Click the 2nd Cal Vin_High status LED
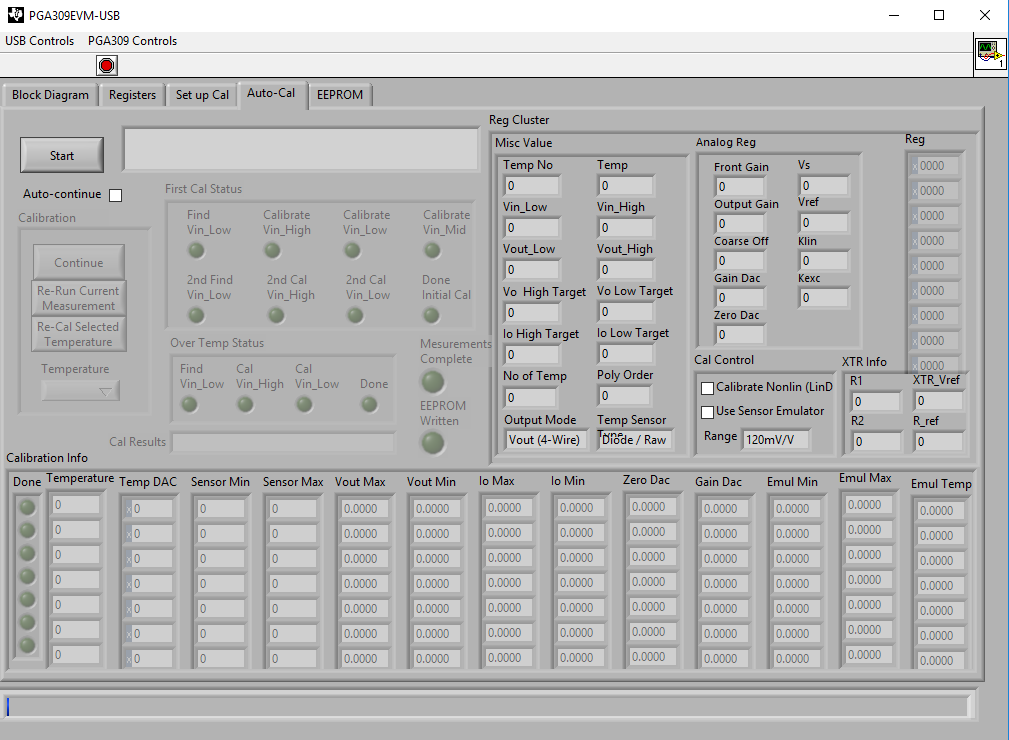Image resolution: width=1009 pixels, height=740 pixels. point(276,315)
